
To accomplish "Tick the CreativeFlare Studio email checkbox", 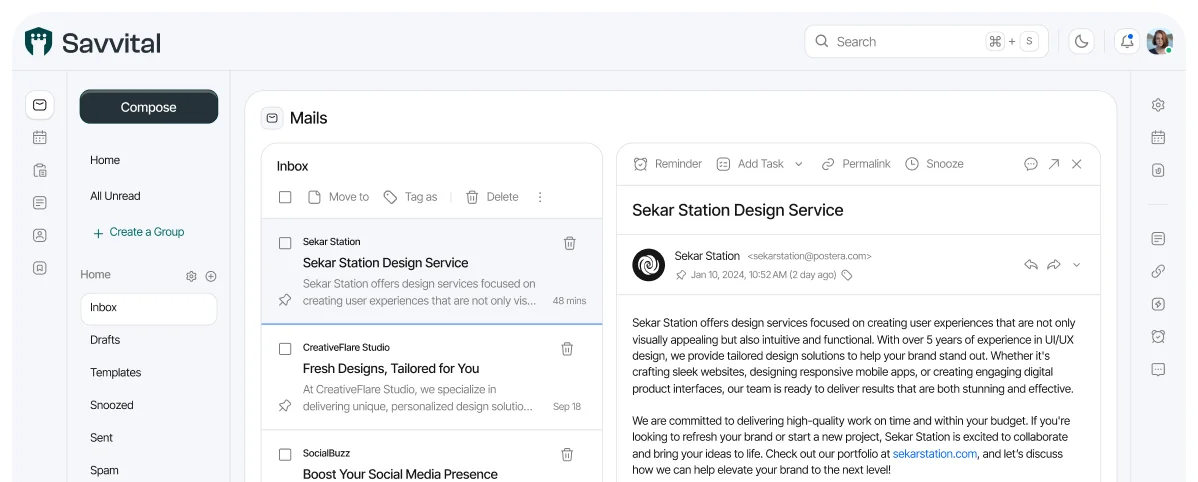I will coord(285,349).
